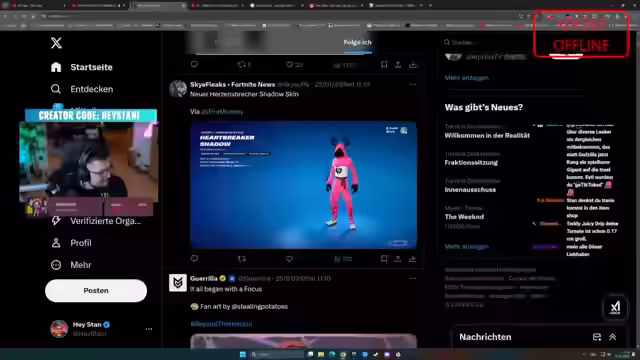Open Entdecken search in the sidebar
Viewport: 640px width, 360px height.
pos(82,89)
